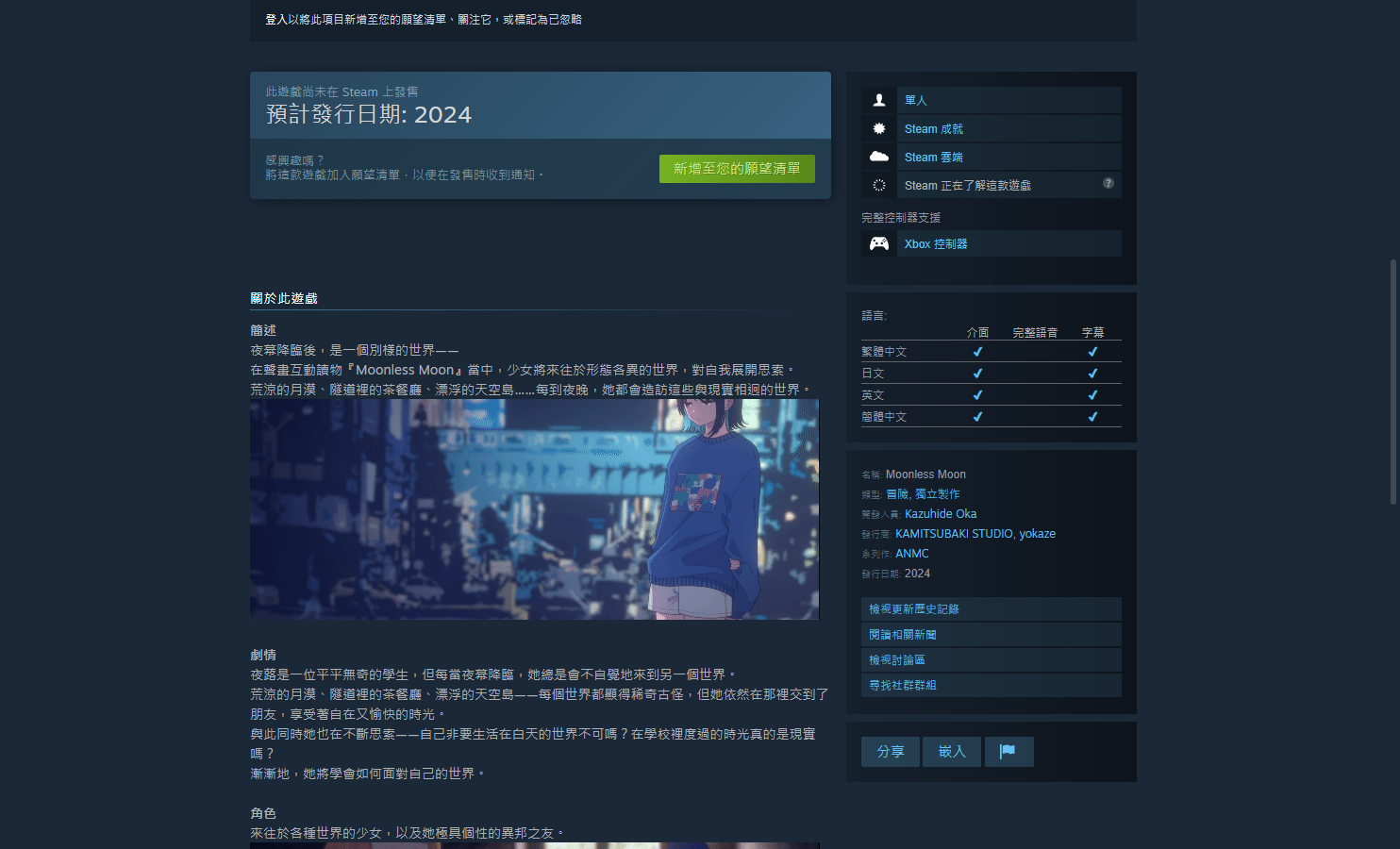This screenshot has width=1400, height=849.
Task: Click the 登入 sign-in link at top
Action: (276, 19)
